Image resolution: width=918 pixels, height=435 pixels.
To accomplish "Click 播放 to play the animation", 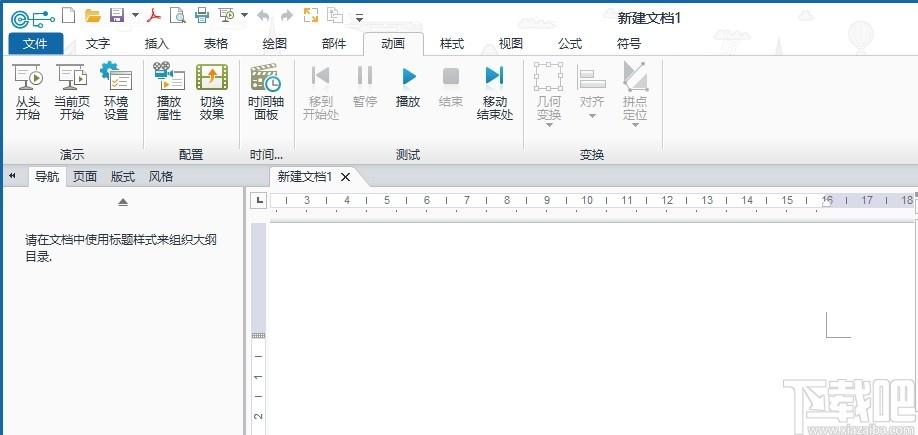I will (408, 87).
